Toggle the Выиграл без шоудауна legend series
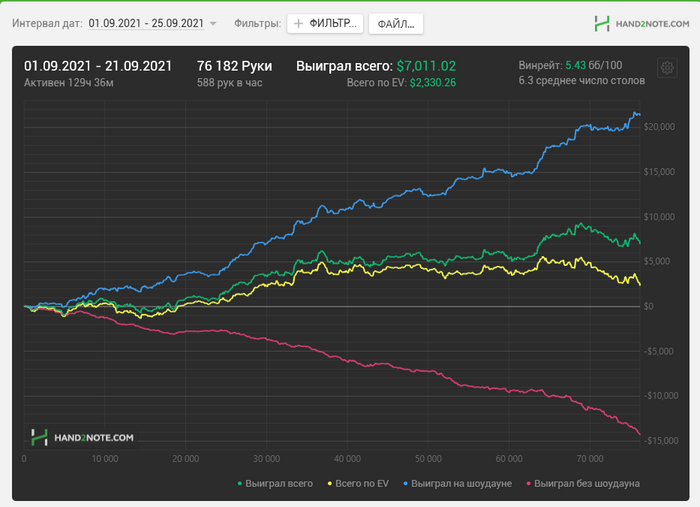700x507 pixels. point(583,483)
